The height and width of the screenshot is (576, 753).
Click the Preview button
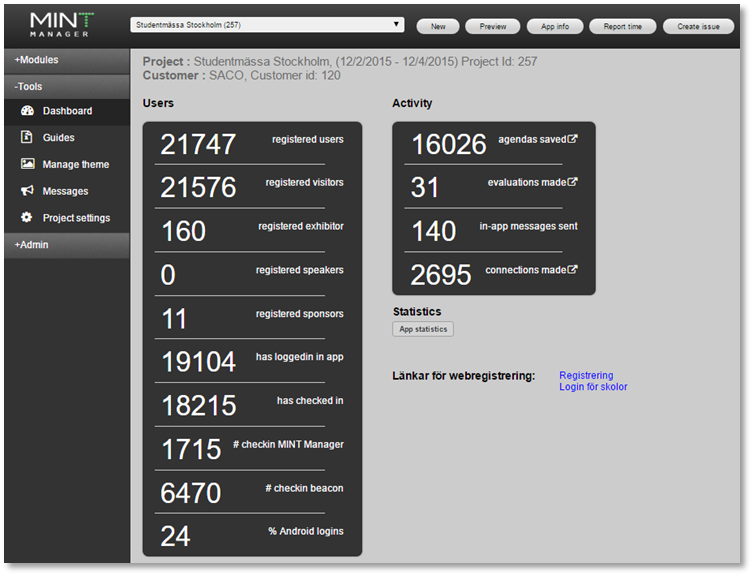pos(493,26)
